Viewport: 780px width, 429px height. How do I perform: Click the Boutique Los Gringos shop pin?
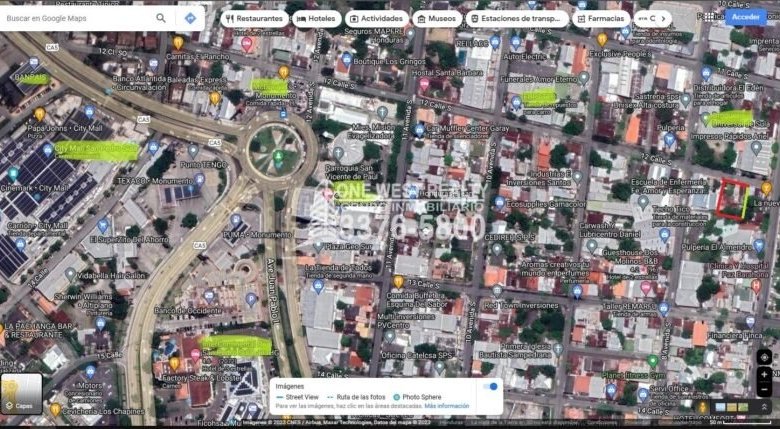[347, 59]
